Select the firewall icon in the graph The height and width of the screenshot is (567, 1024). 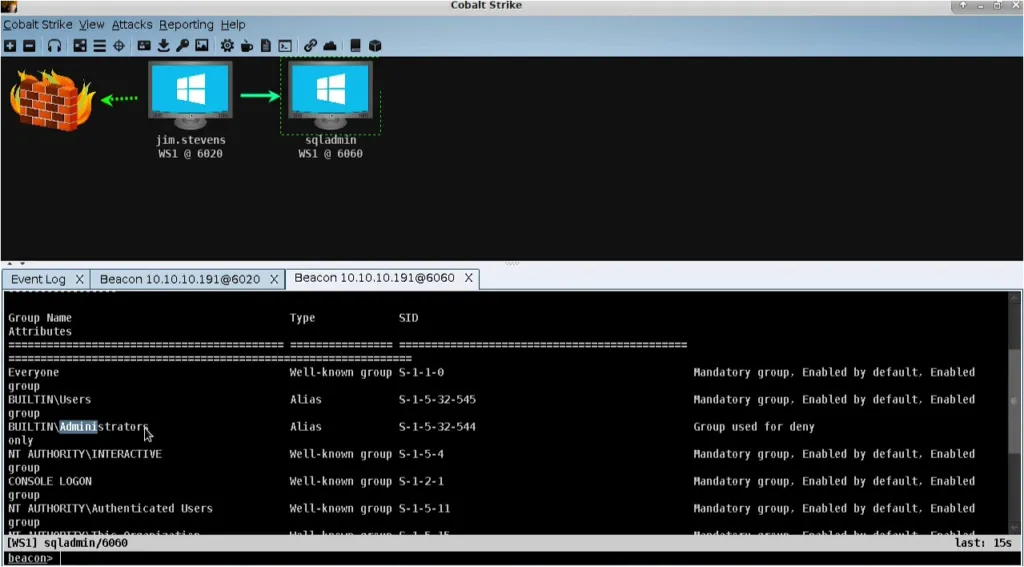52,99
